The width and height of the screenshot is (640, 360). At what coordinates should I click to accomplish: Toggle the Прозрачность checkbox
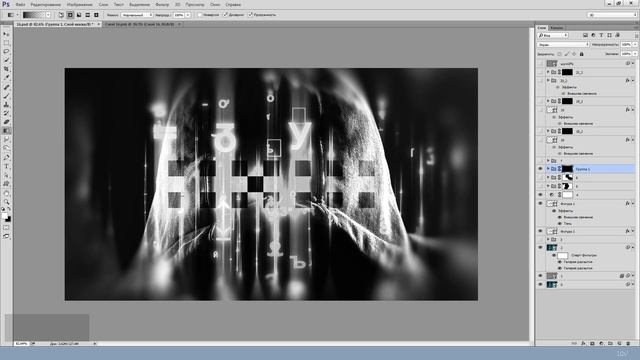[250, 15]
